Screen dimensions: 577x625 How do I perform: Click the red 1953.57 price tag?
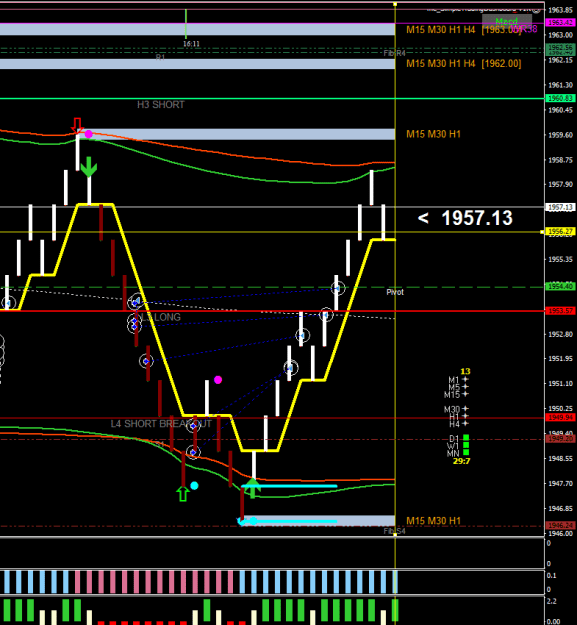click(x=560, y=311)
